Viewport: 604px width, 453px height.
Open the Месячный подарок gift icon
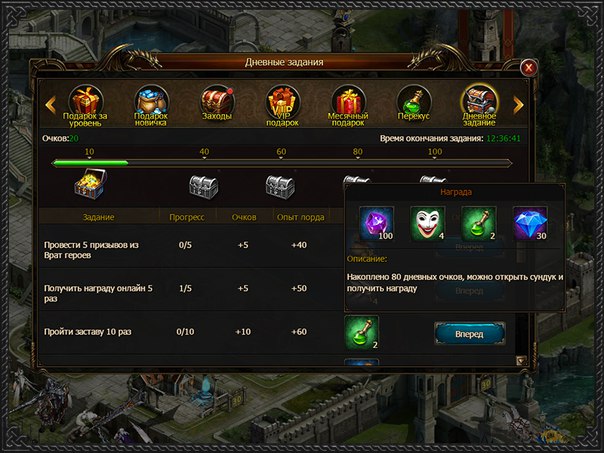click(348, 102)
